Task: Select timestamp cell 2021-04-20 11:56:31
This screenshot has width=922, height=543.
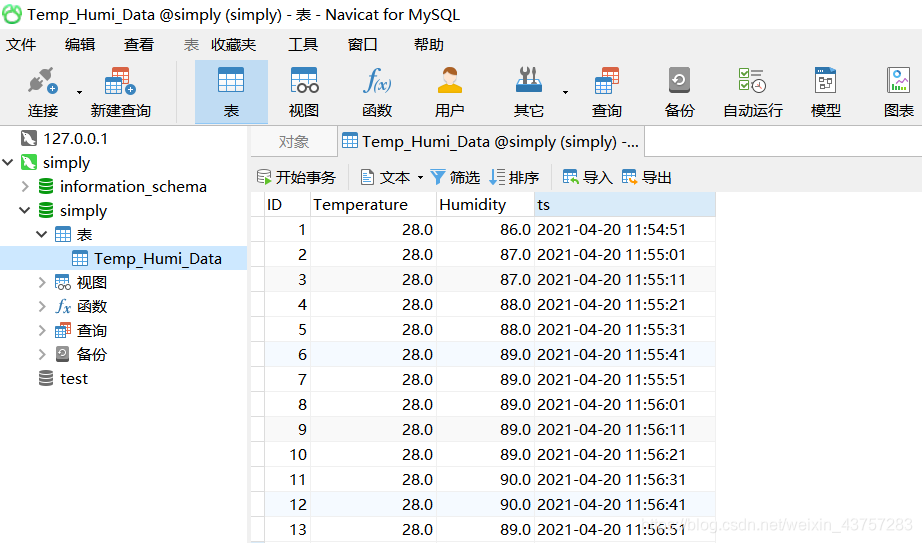Action: (624, 480)
